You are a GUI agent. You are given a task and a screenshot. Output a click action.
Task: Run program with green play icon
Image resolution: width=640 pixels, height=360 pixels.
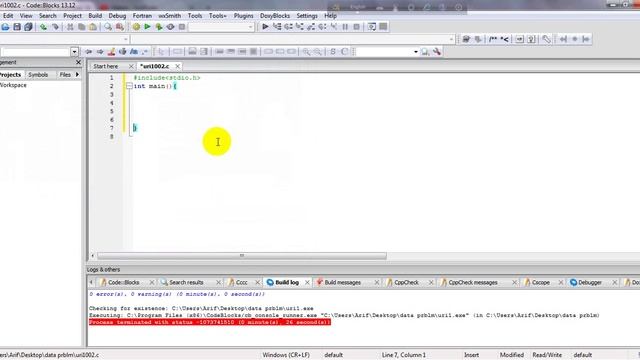click(147, 27)
